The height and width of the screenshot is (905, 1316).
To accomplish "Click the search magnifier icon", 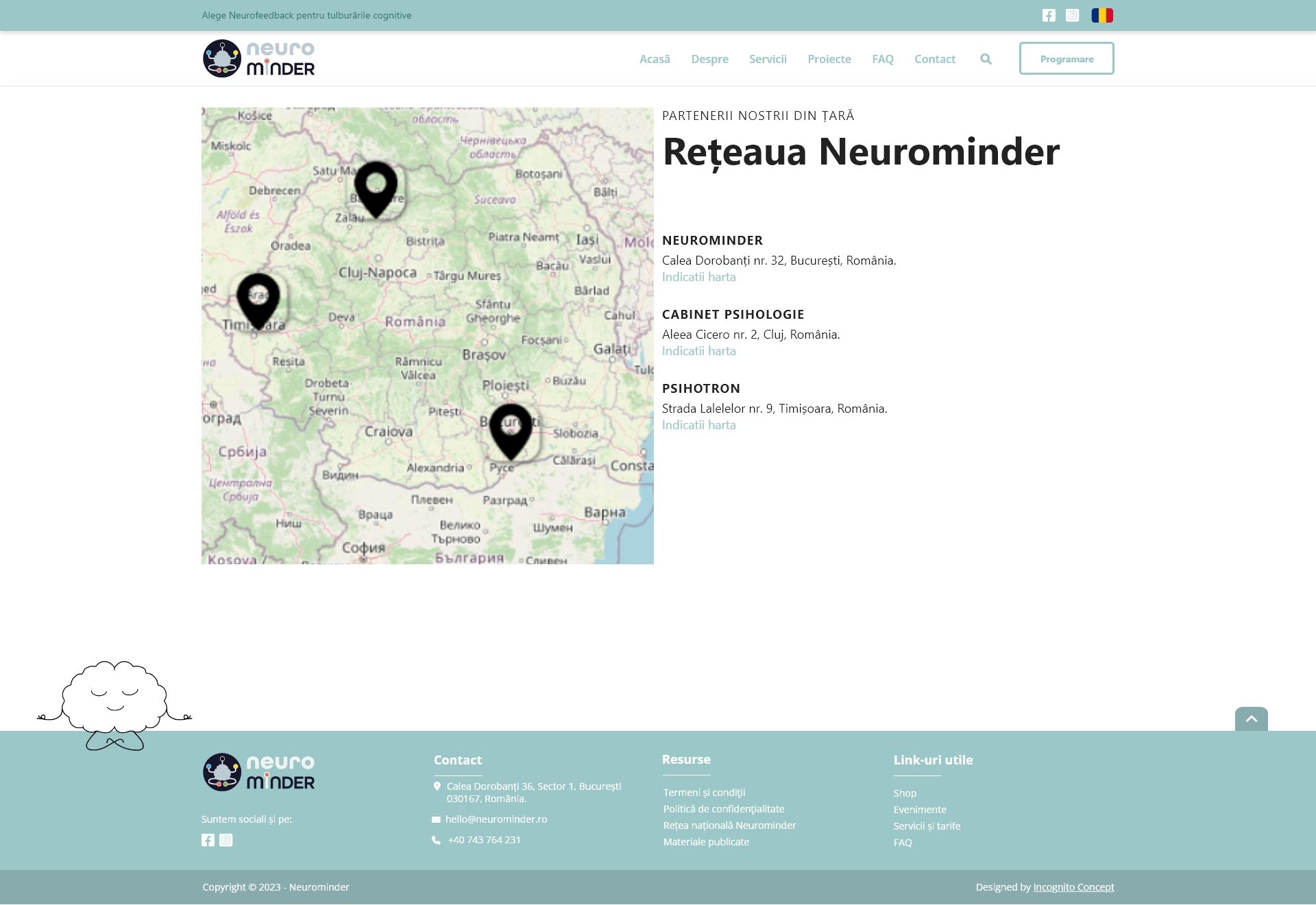I will coord(986,59).
